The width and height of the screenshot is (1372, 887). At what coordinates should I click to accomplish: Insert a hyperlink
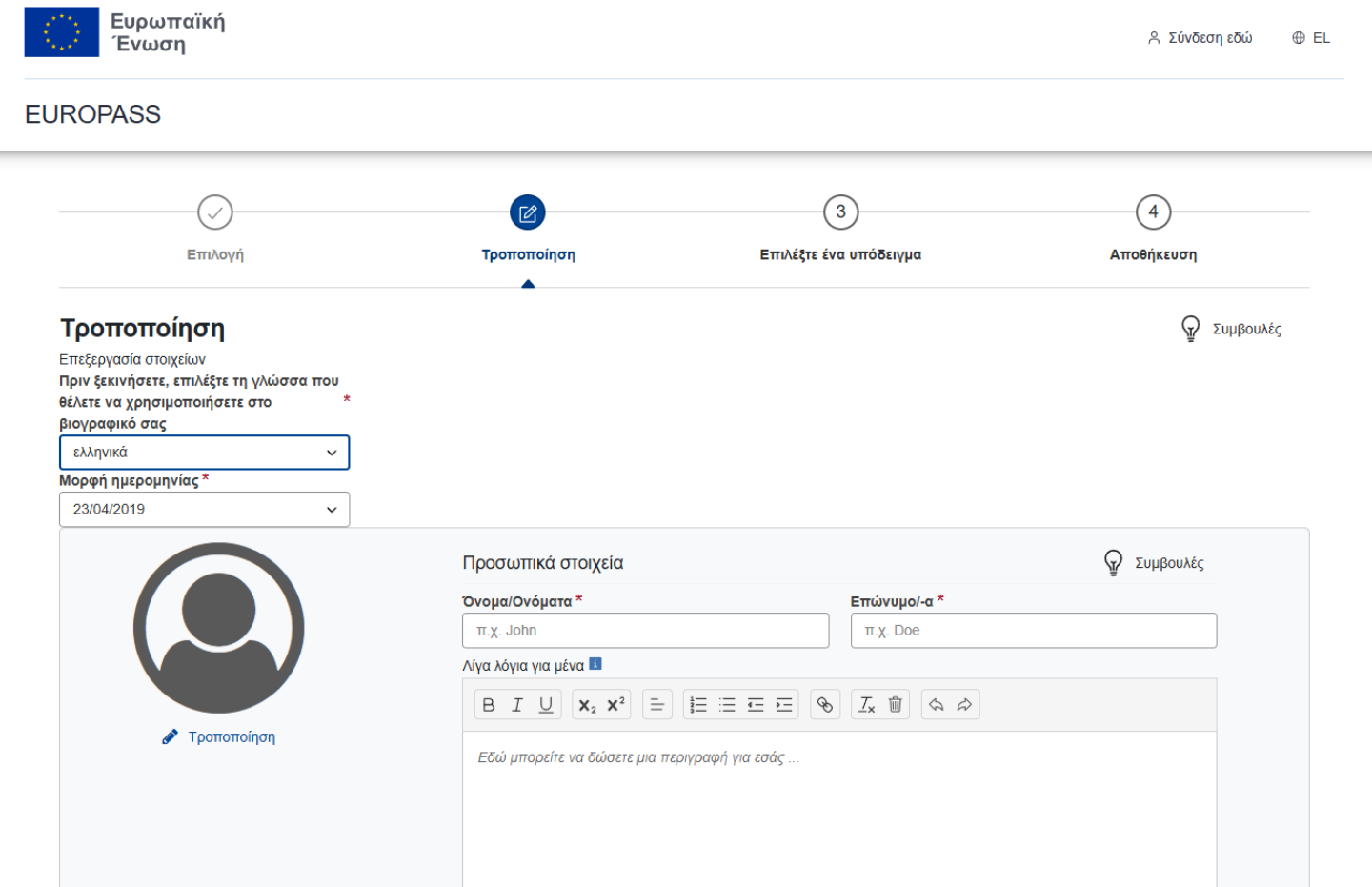pos(825,705)
